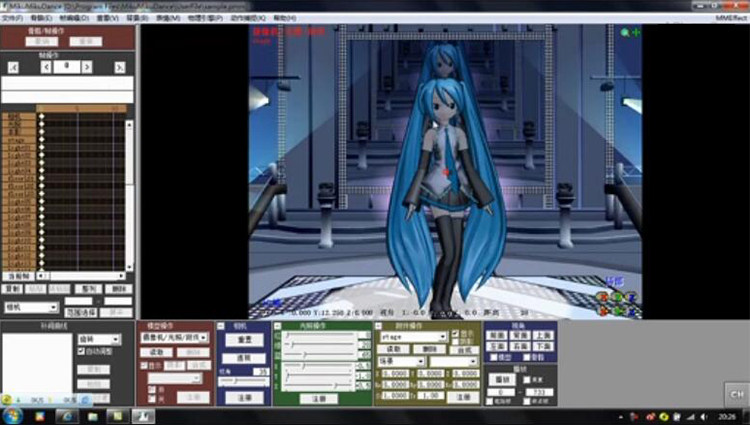Click the CH language indicator
Viewport: 750px width, 425px height.
(736, 394)
